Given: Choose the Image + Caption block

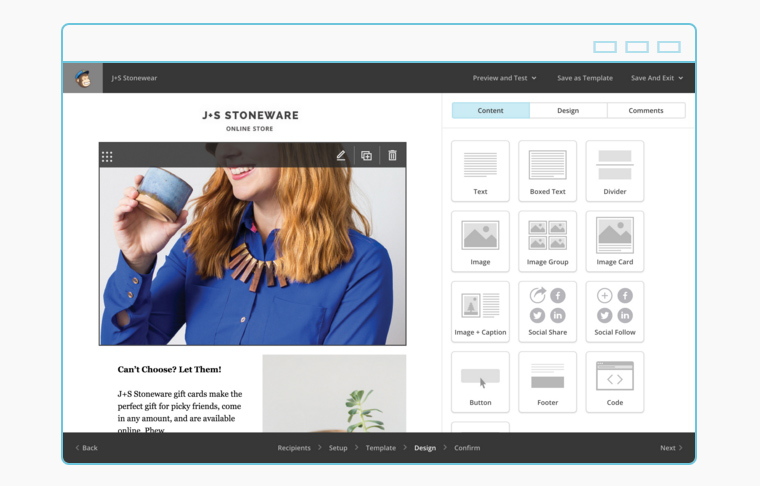Looking at the screenshot, I should pos(480,312).
